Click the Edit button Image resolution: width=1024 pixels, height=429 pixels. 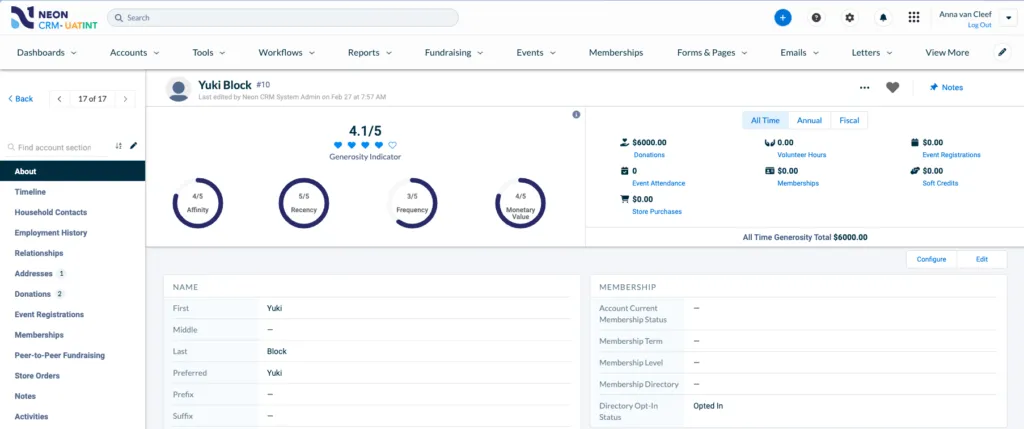point(982,259)
